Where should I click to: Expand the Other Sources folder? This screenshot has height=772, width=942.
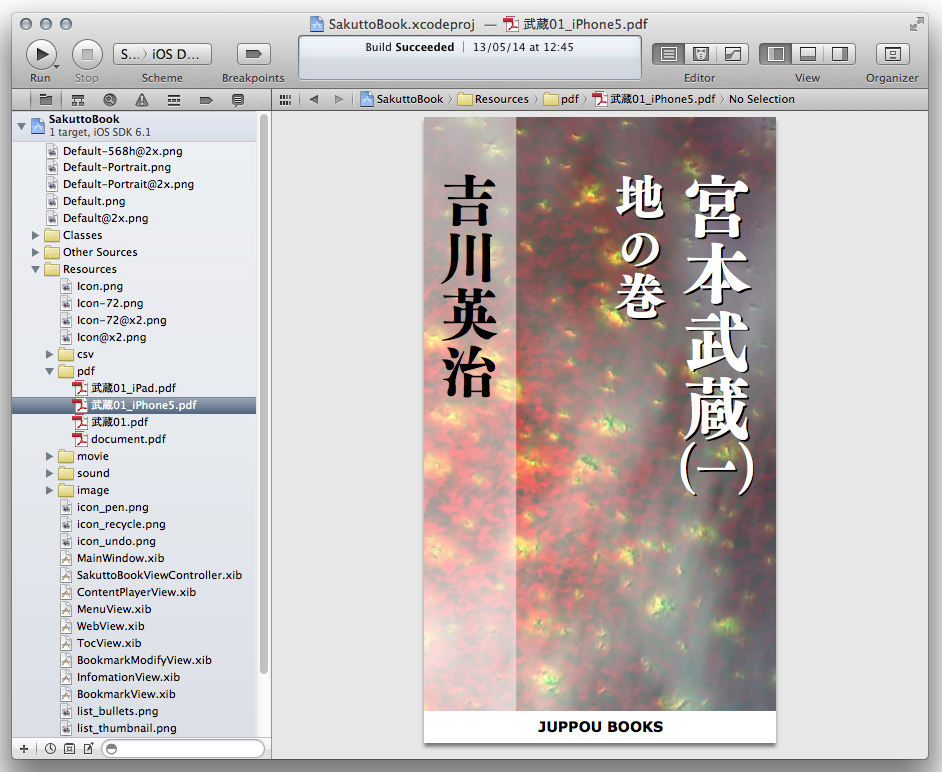coord(35,252)
